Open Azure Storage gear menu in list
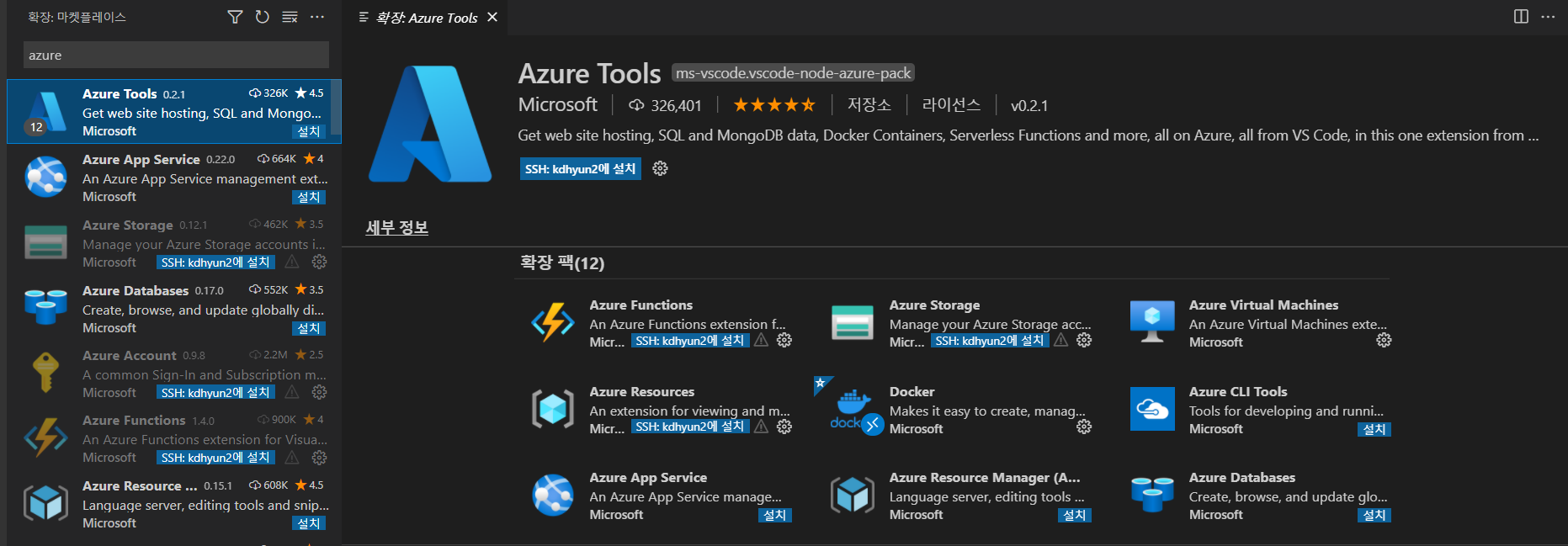This screenshot has height=546, width=1568. (x=319, y=262)
